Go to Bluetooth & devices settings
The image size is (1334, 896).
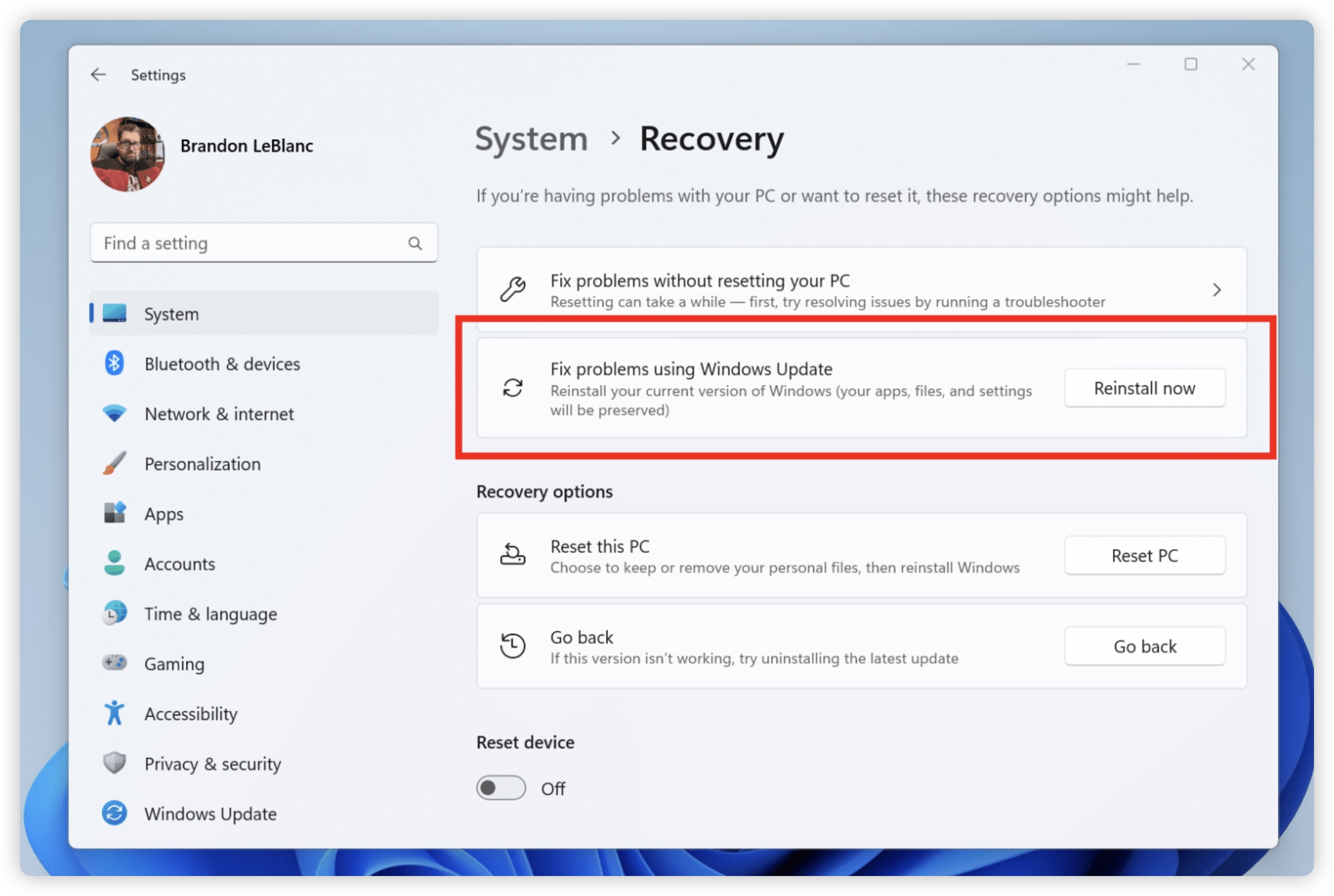coord(222,364)
